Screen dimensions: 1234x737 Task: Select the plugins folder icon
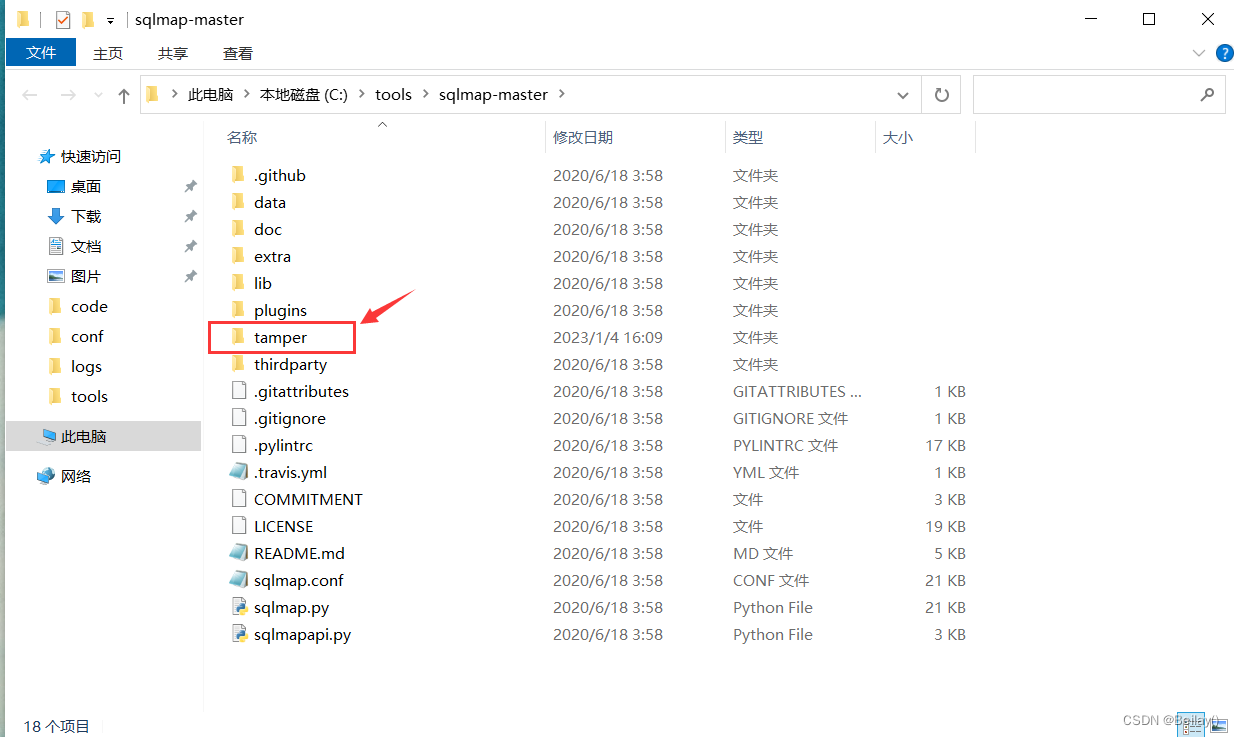[x=238, y=310]
